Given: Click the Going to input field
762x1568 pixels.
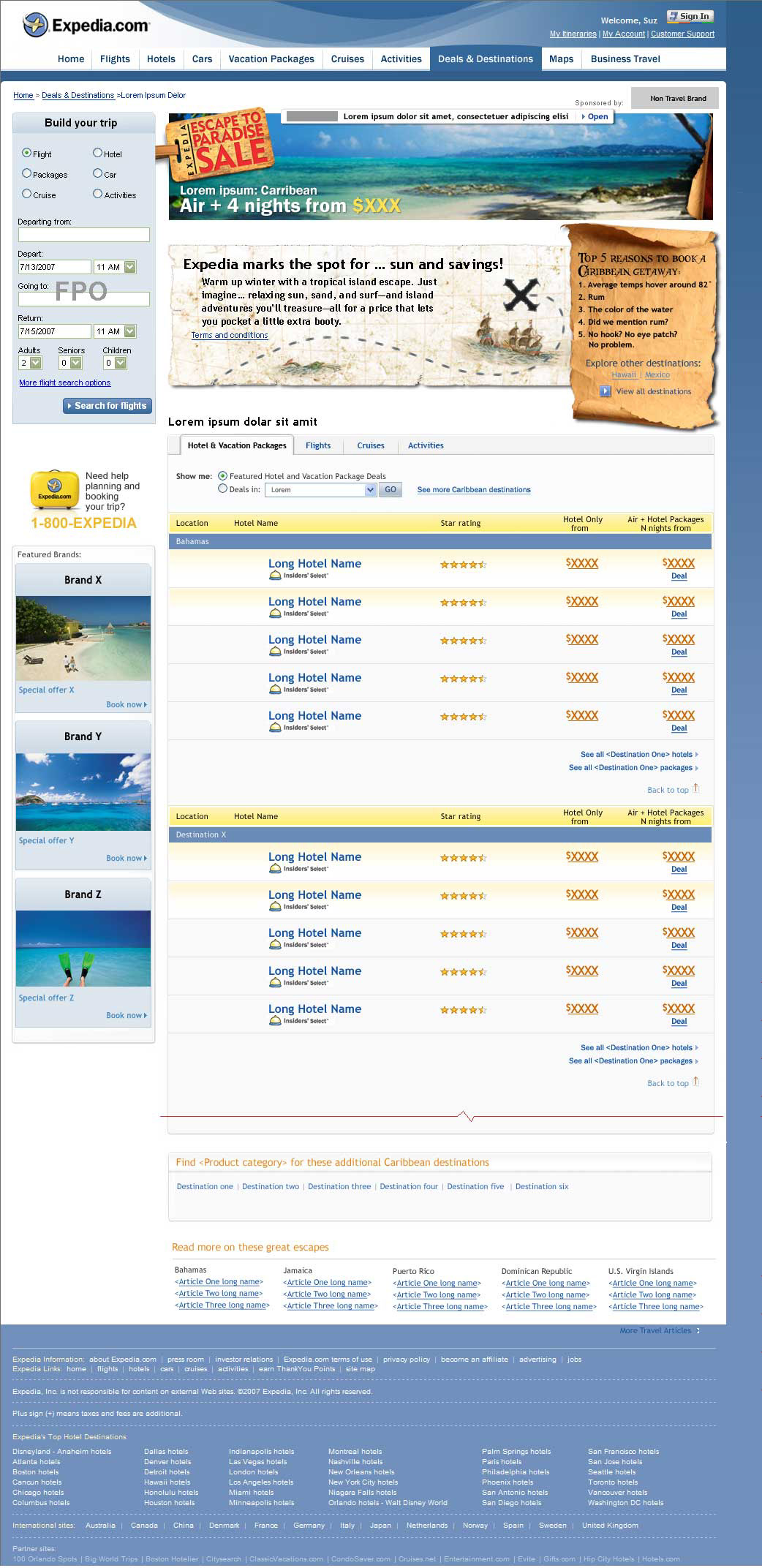Looking at the screenshot, I should click(84, 299).
